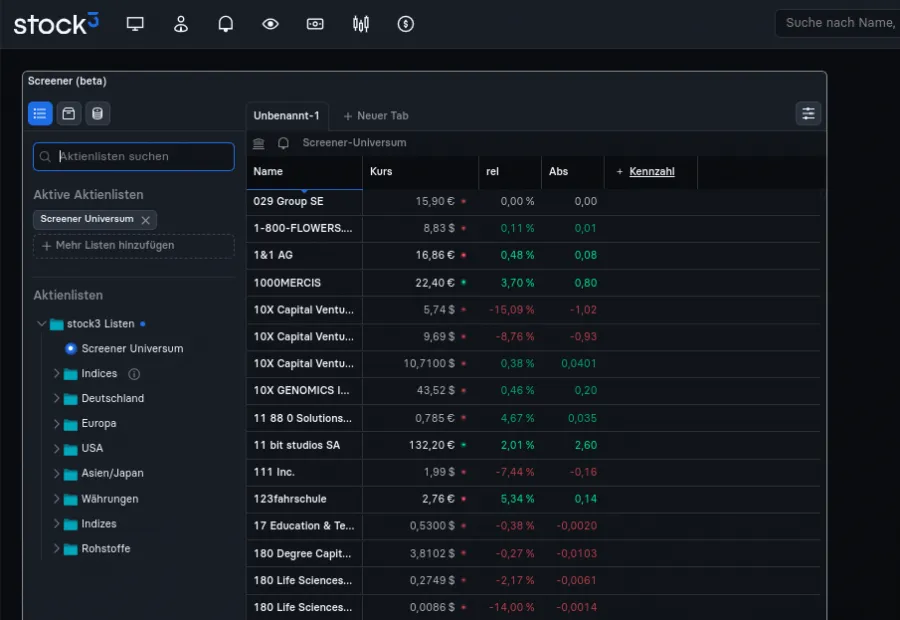Screen dimensions: 900x620
Task: Open the filter sliders settings icon
Action: tap(808, 114)
